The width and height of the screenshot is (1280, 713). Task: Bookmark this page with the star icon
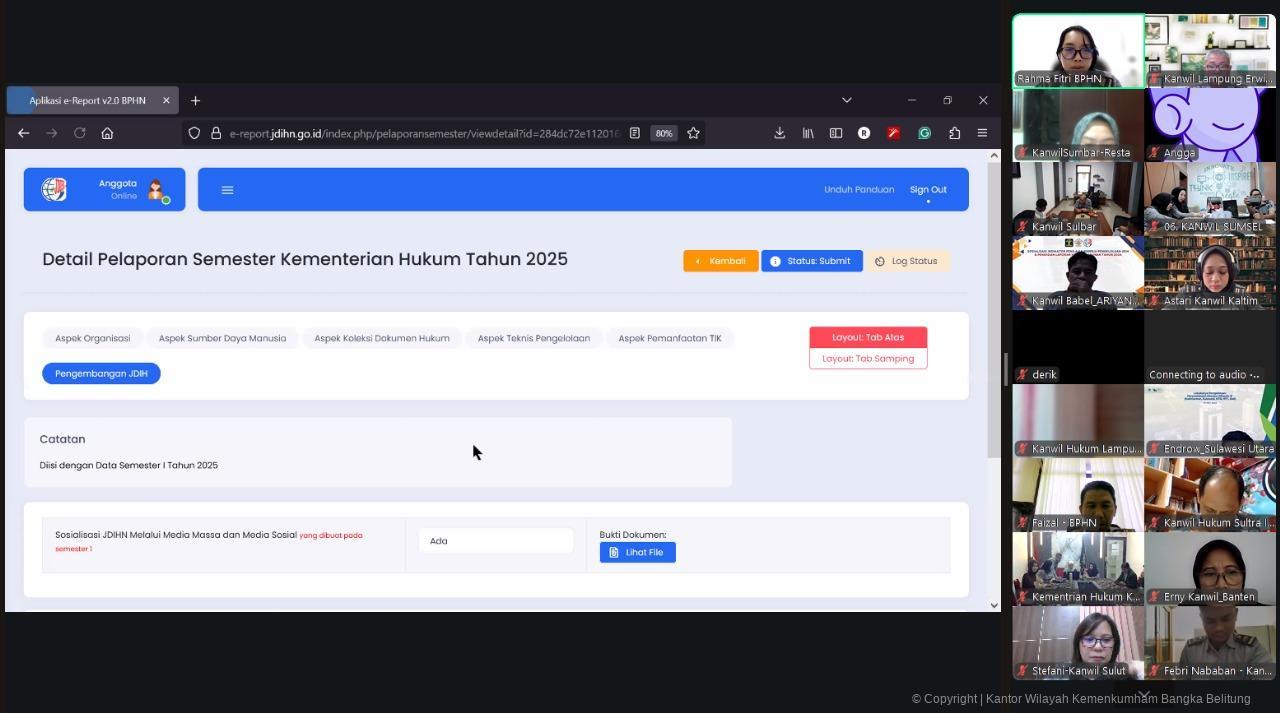[x=693, y=133]
